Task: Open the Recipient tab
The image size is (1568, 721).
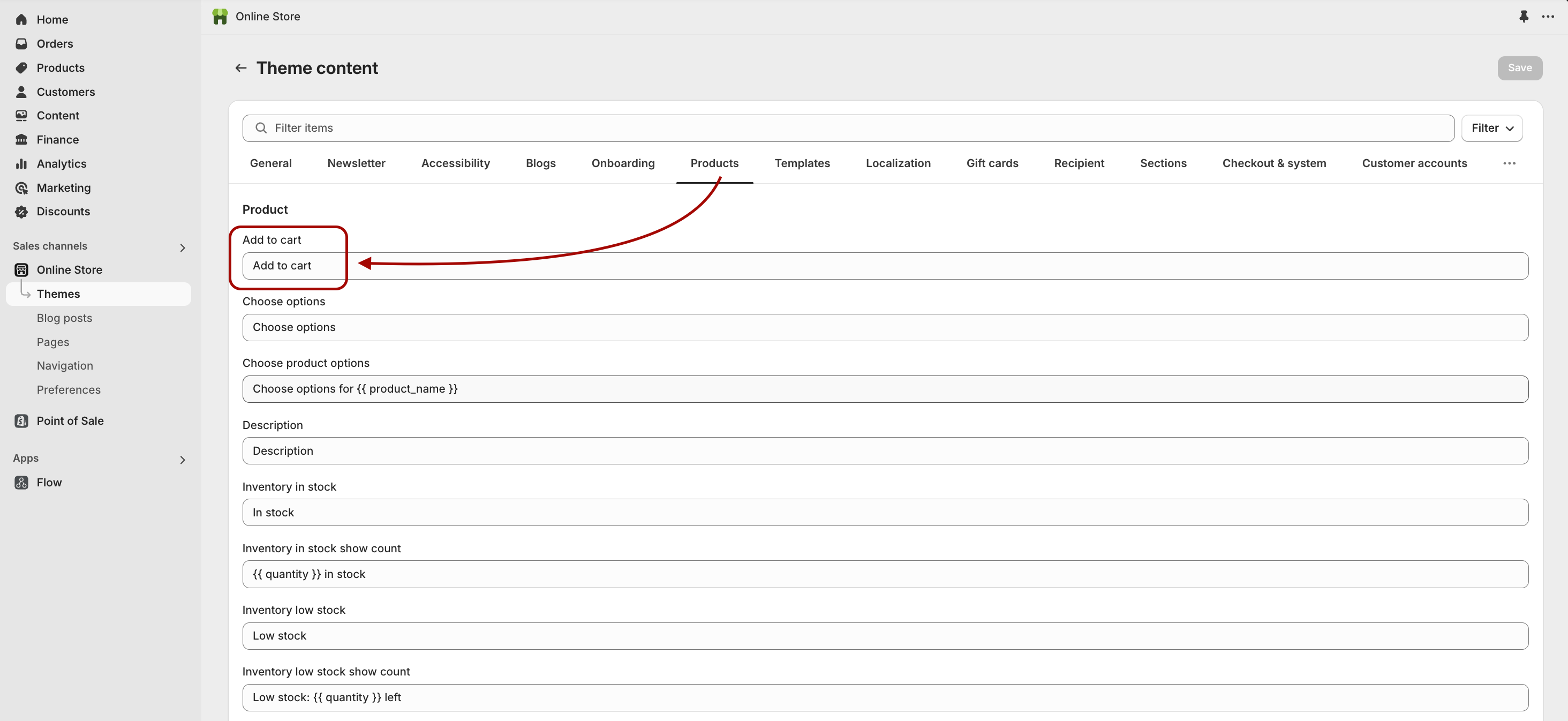Action: (x=1079, y=163)
